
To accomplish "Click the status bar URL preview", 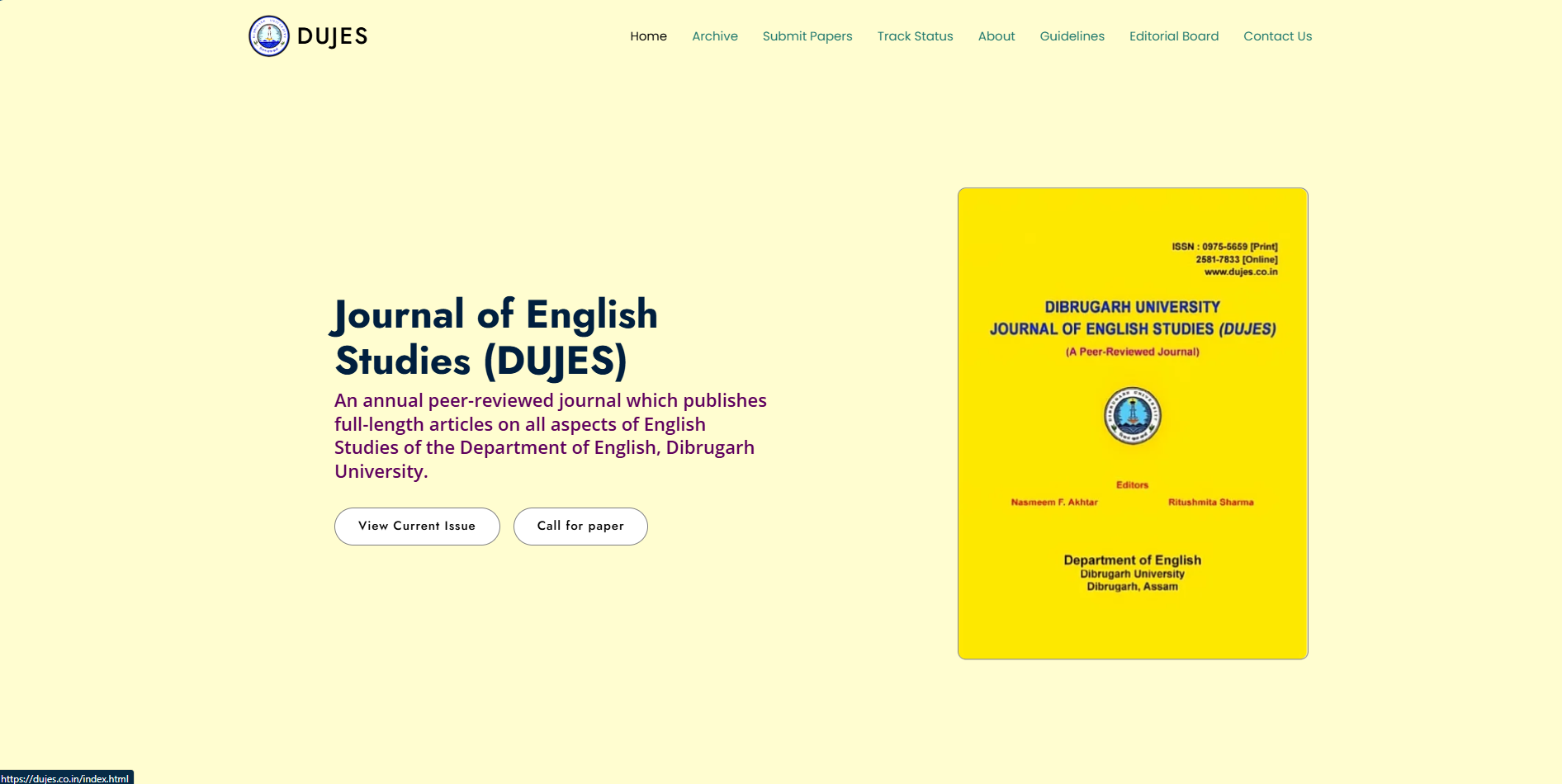I will [x=65, y=778].
